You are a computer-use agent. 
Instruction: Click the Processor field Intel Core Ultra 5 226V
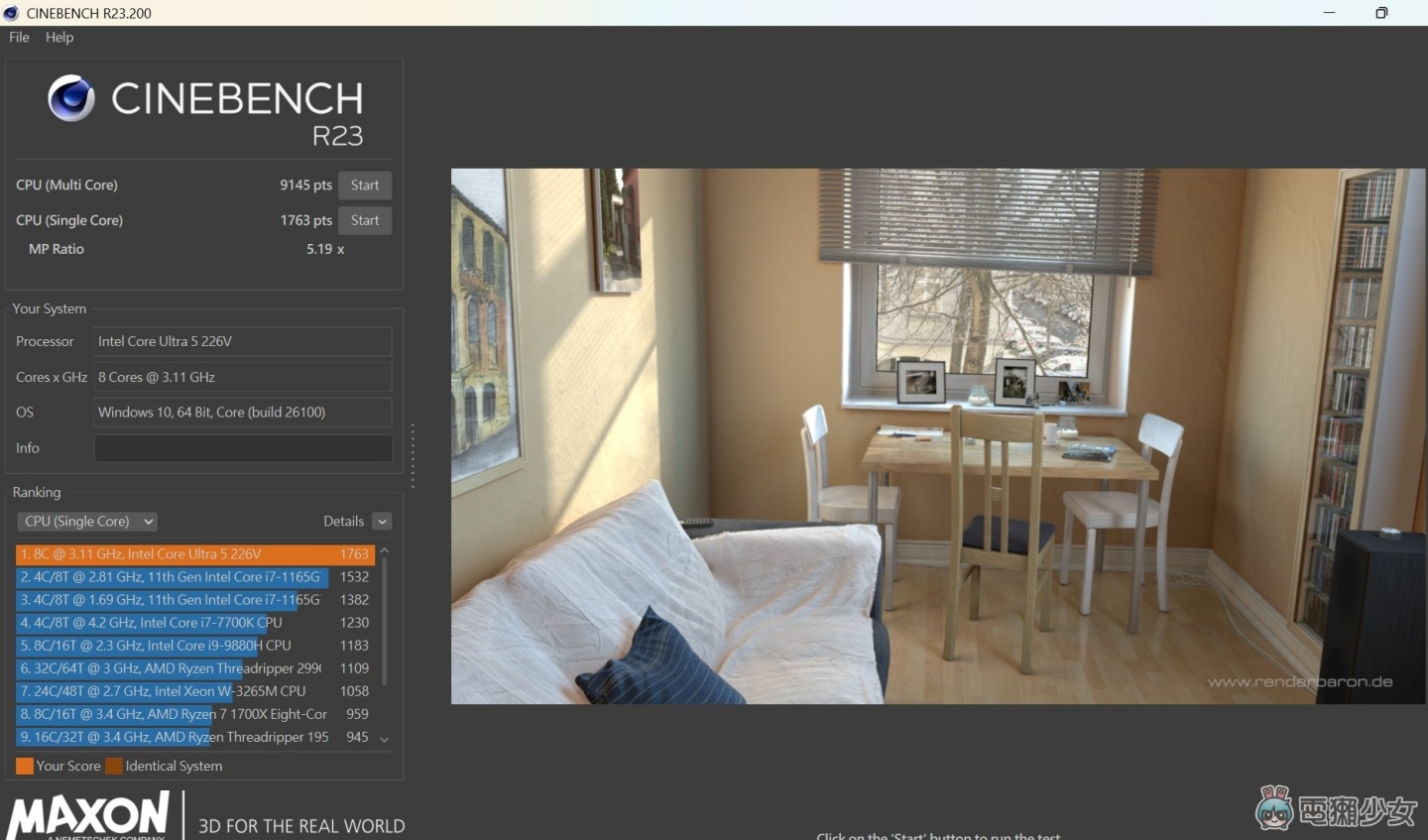(x=243, y=341)
